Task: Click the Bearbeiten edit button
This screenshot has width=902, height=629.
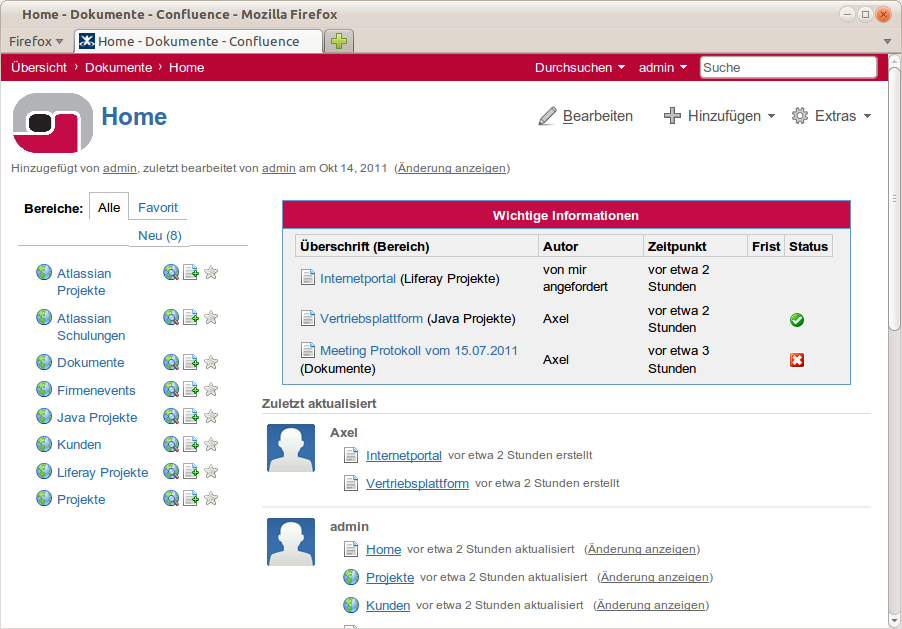Action: [586, 116]
